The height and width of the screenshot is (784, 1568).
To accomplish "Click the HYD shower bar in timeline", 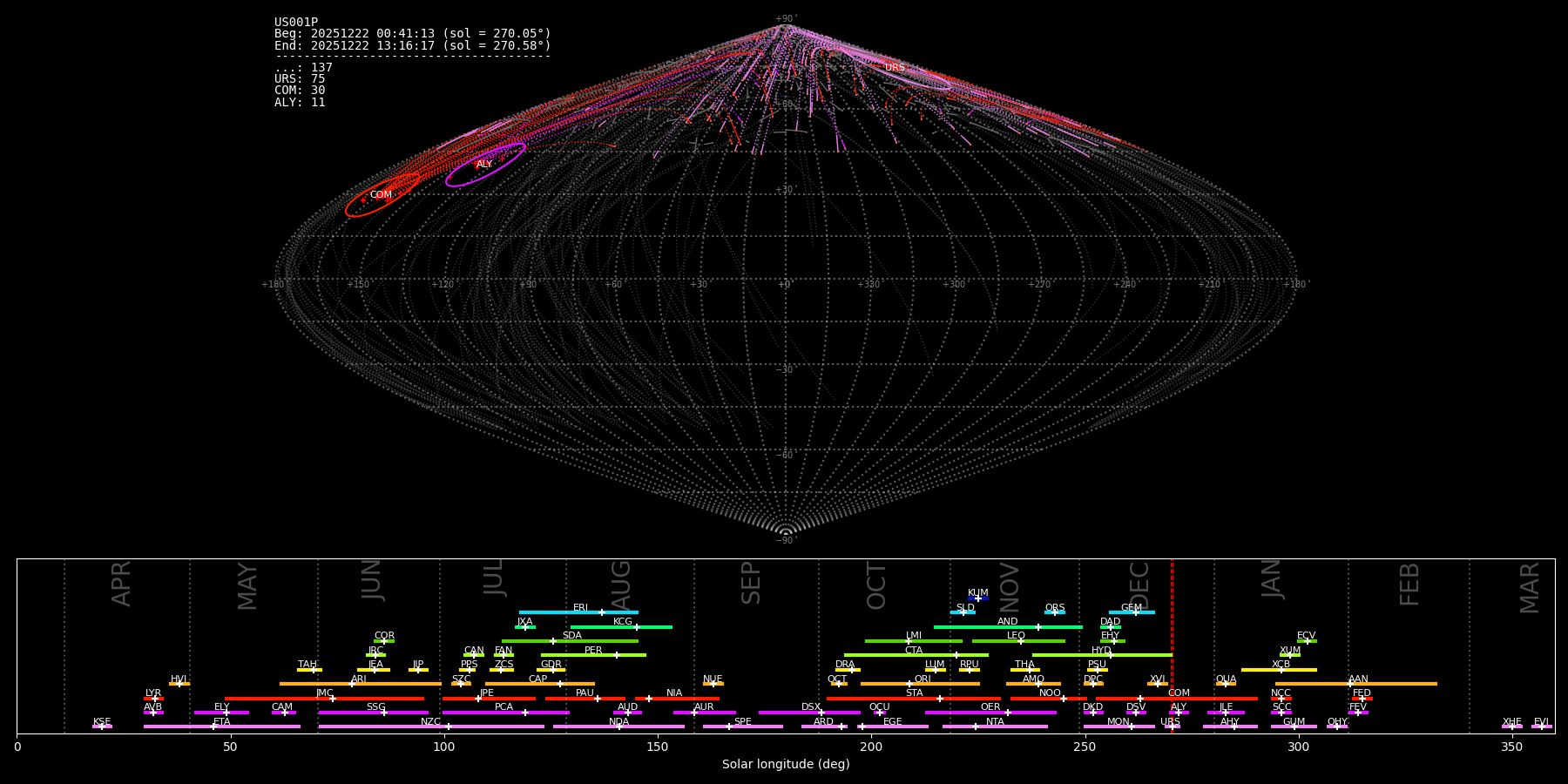I will (x=1102, y=655).
